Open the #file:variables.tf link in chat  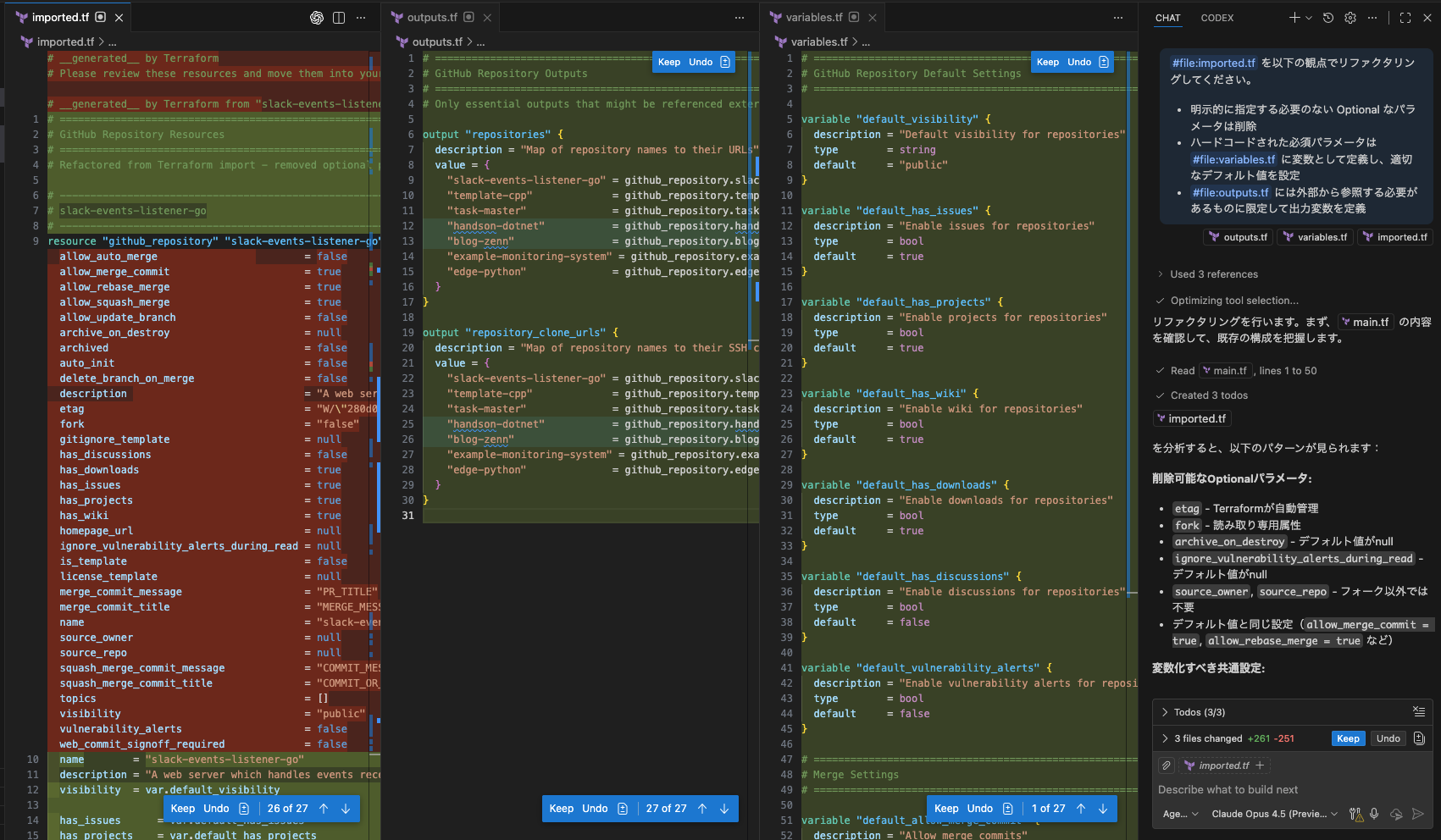click(1233, 159)
